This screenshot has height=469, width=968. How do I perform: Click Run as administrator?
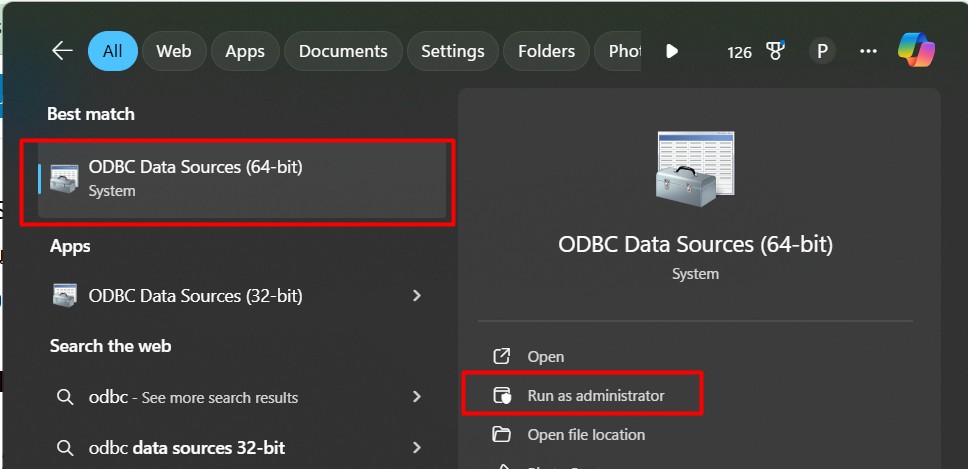tap(596, 396)
